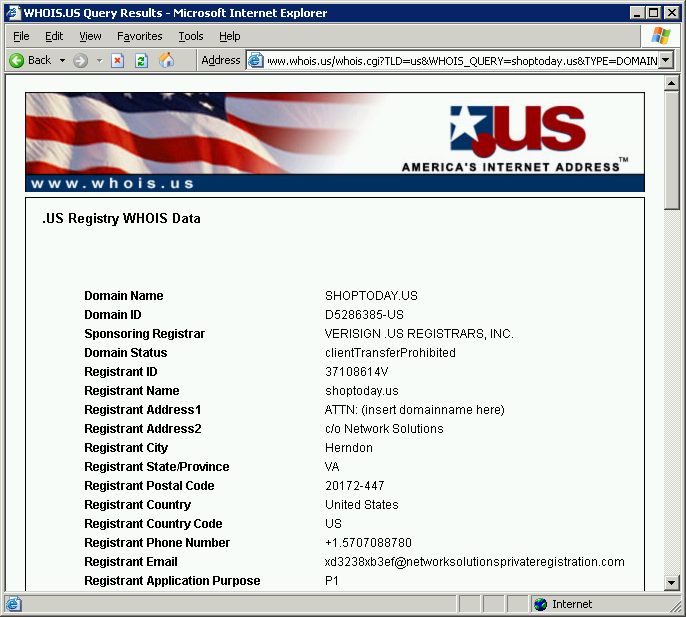Image resolution: width=686 pixels, height=617 pixels.
Task: Click the Registrant Phone Number label
Action: point(157,543)
